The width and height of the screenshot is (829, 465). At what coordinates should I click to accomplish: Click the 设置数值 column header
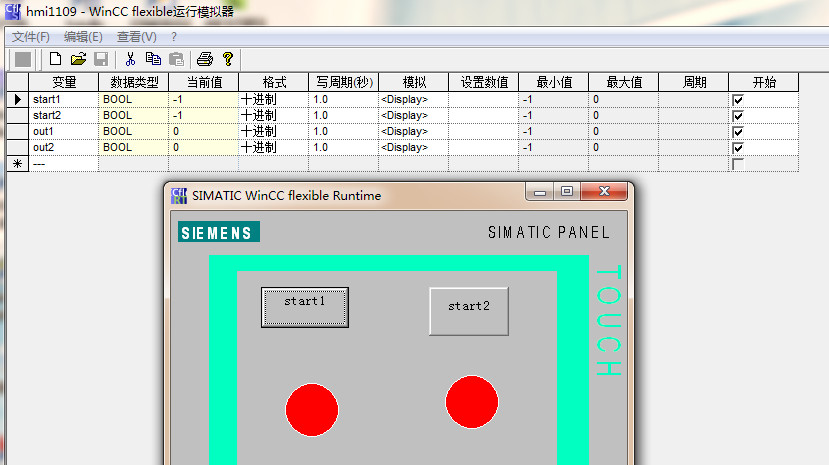[484, 82]
